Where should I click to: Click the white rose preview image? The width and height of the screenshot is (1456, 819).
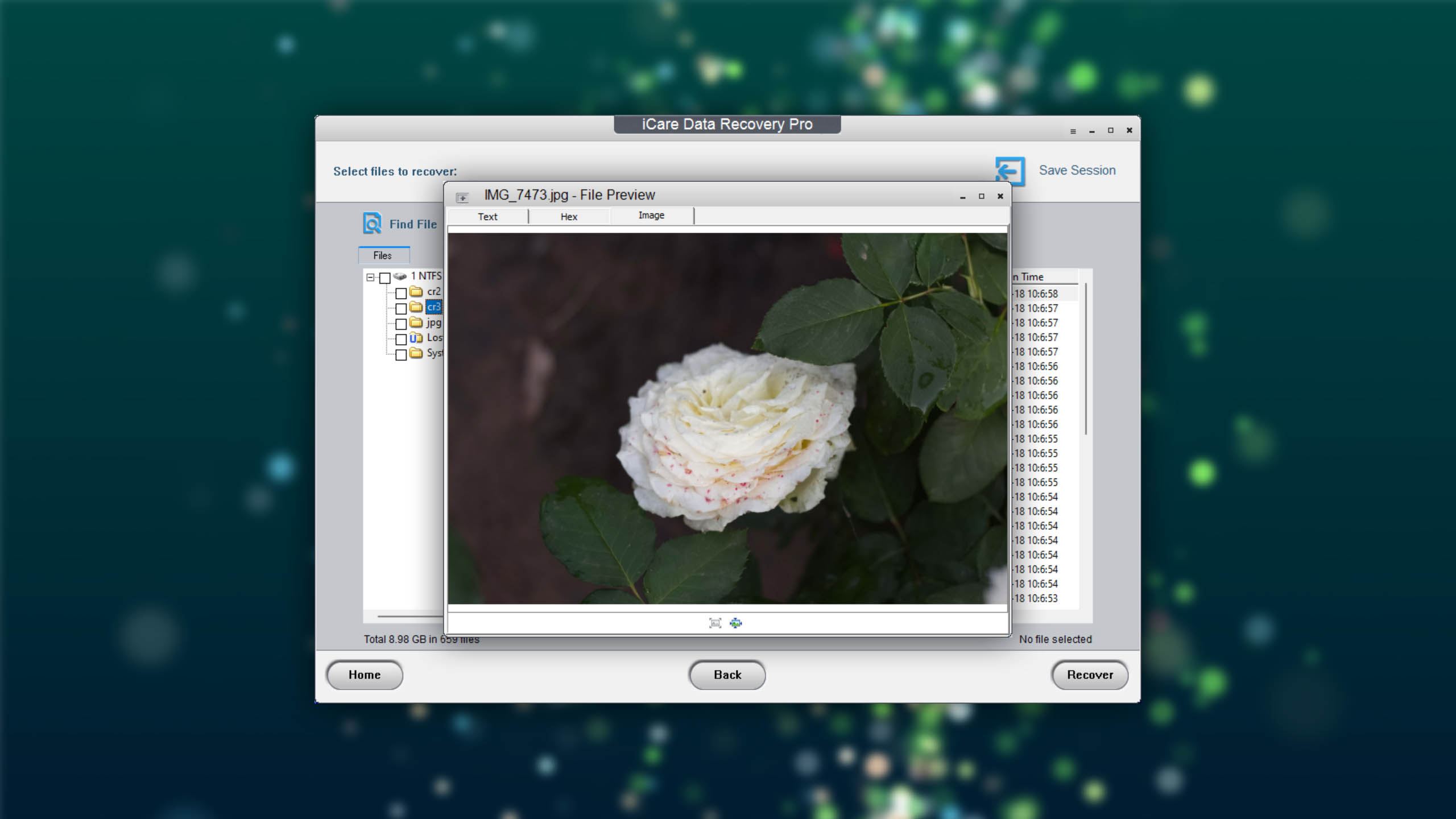coord(727,418)
